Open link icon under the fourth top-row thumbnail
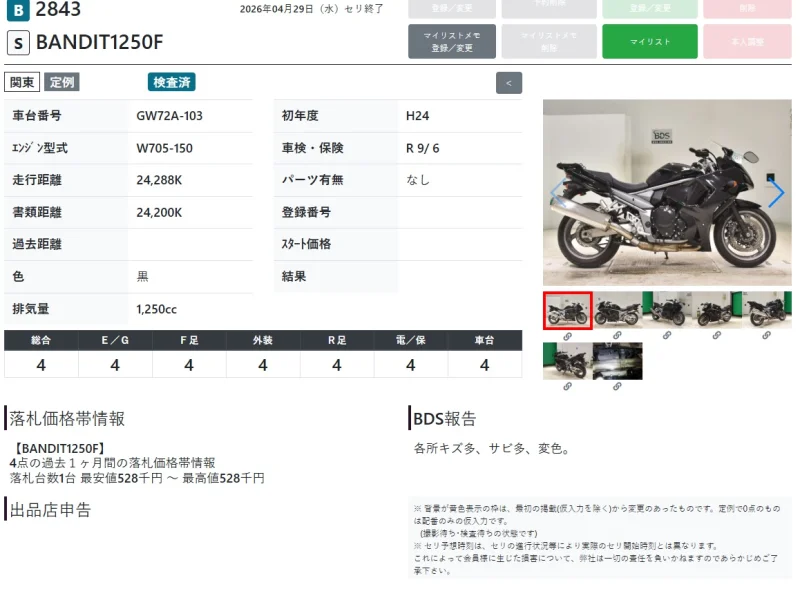The width and height of the screenshot is (800, 600). coord(717,336)
